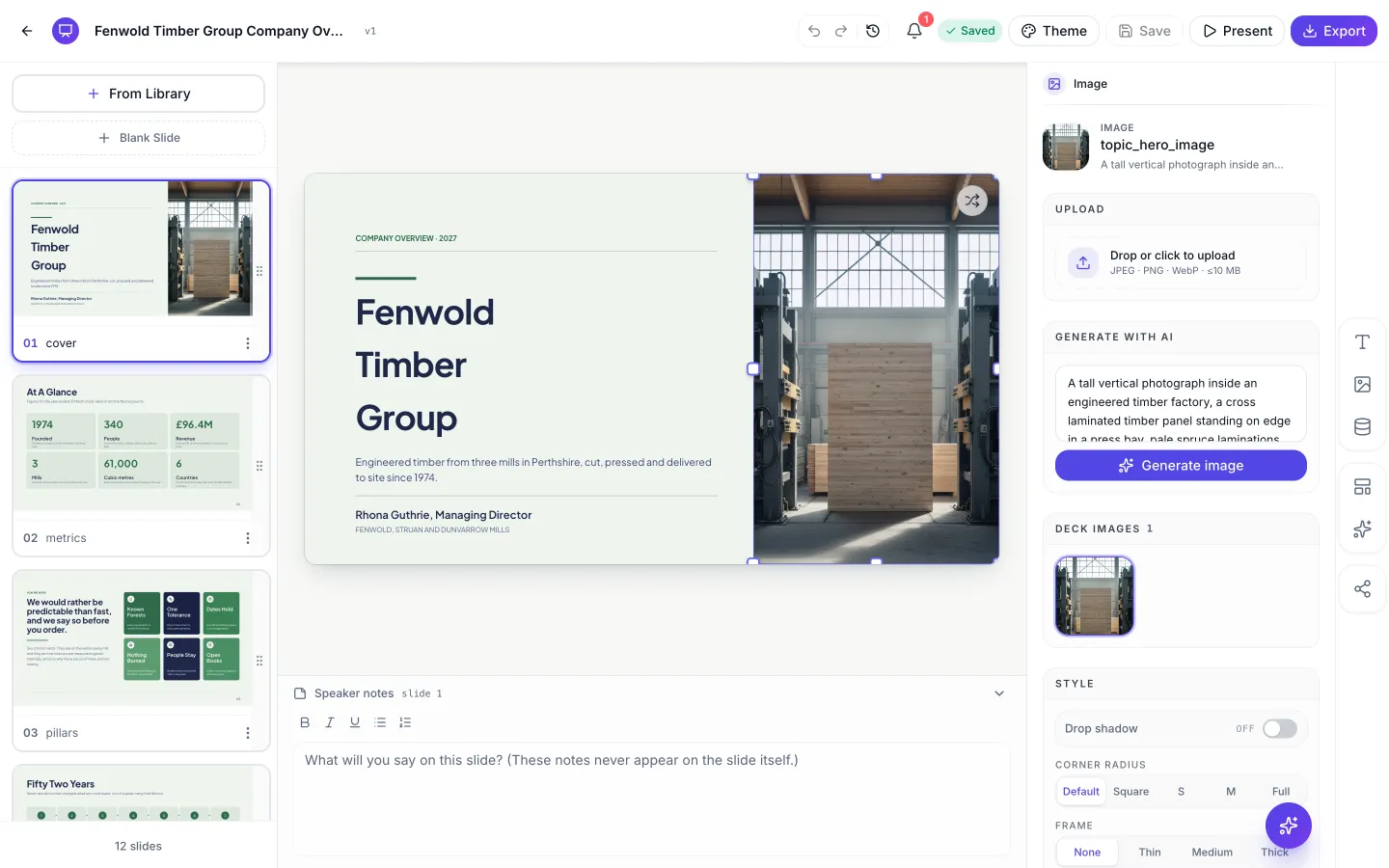Image resolution: width=1389 pixels, height=868 pixels.
Task: Set corner radius to Square
Action: point(1130,792)
